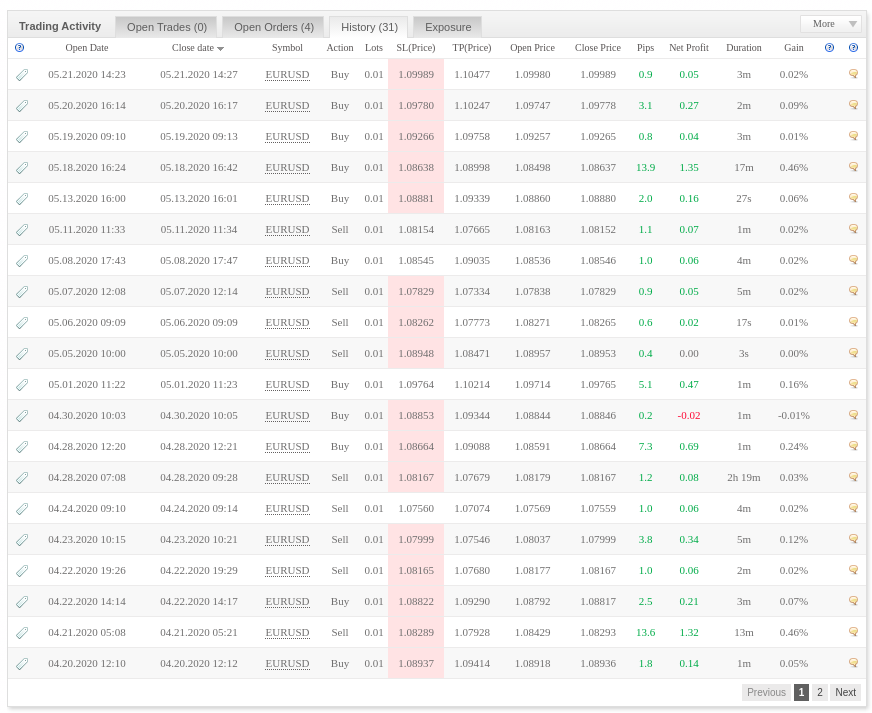Click close date 05.13.2020 16:01
Image resolution: width=872 pixels, height=713 pixels.
point(199,199)
